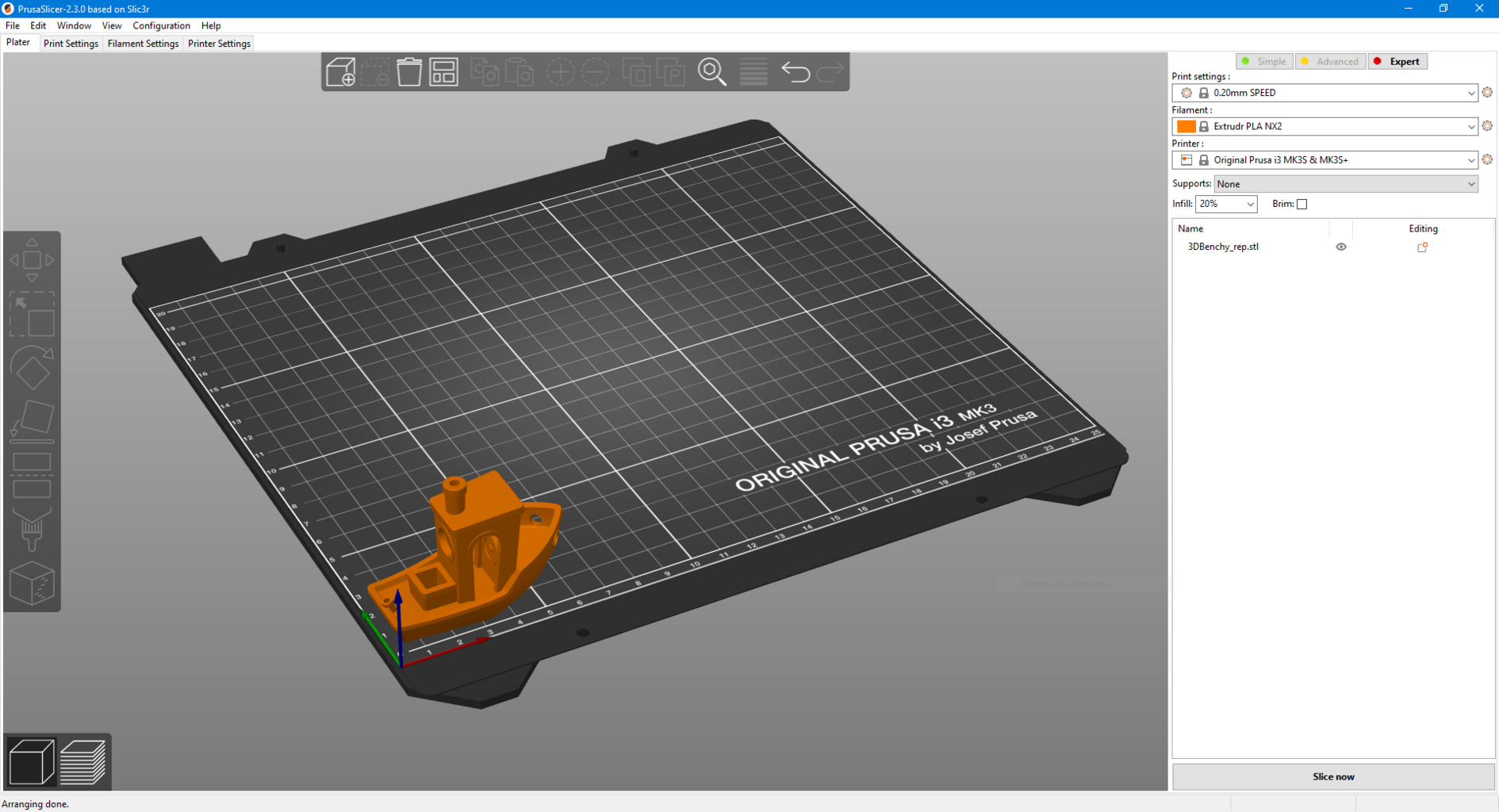
Task: Select Advanced mode button
Action: click(1330, 62)
